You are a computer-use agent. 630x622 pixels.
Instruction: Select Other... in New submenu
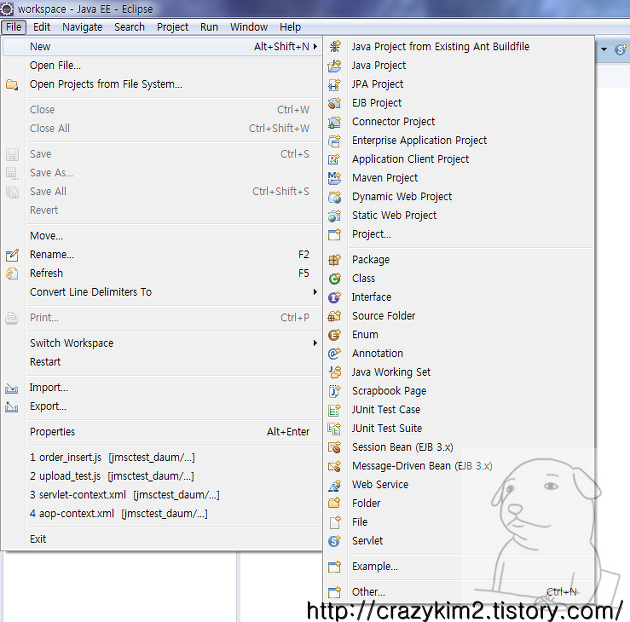click(459, 592)
